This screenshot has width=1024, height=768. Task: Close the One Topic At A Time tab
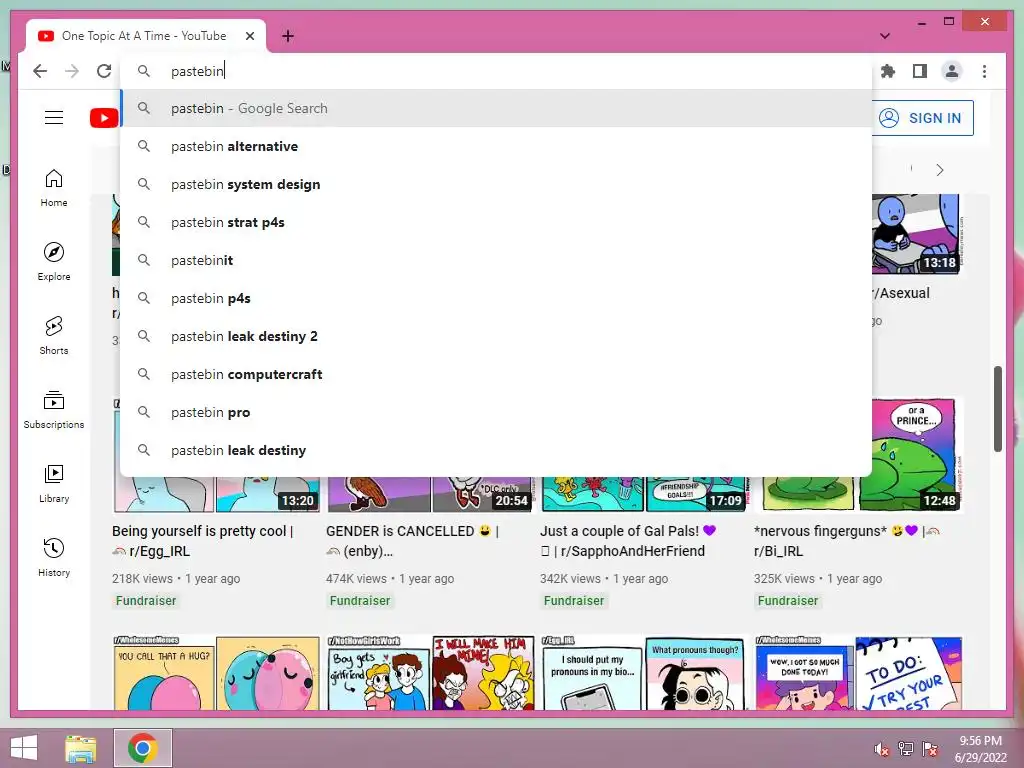click(249, 36)
